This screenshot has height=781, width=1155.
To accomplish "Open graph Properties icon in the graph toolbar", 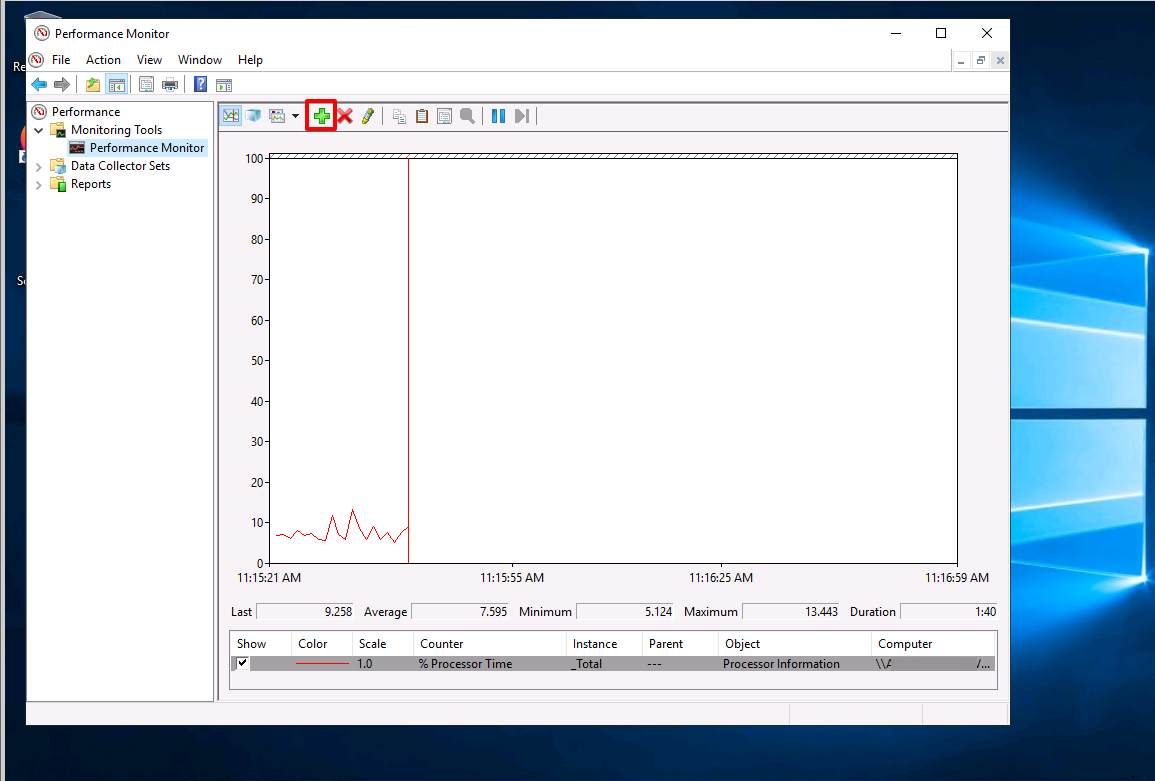I will 444,116.
